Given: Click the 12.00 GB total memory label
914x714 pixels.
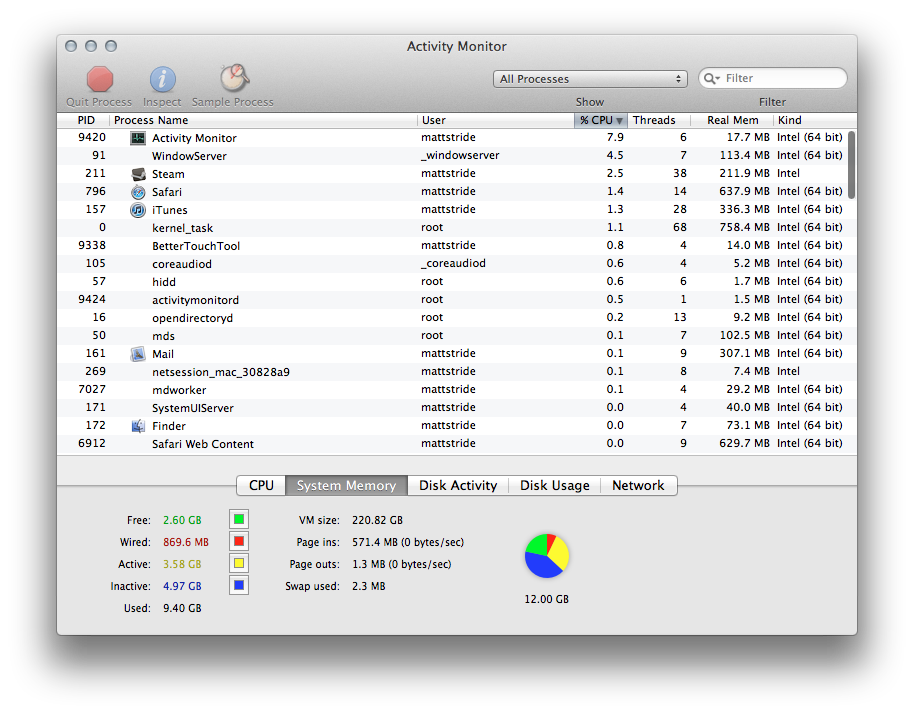Looking at the screenshot, I should coord(546,599).
